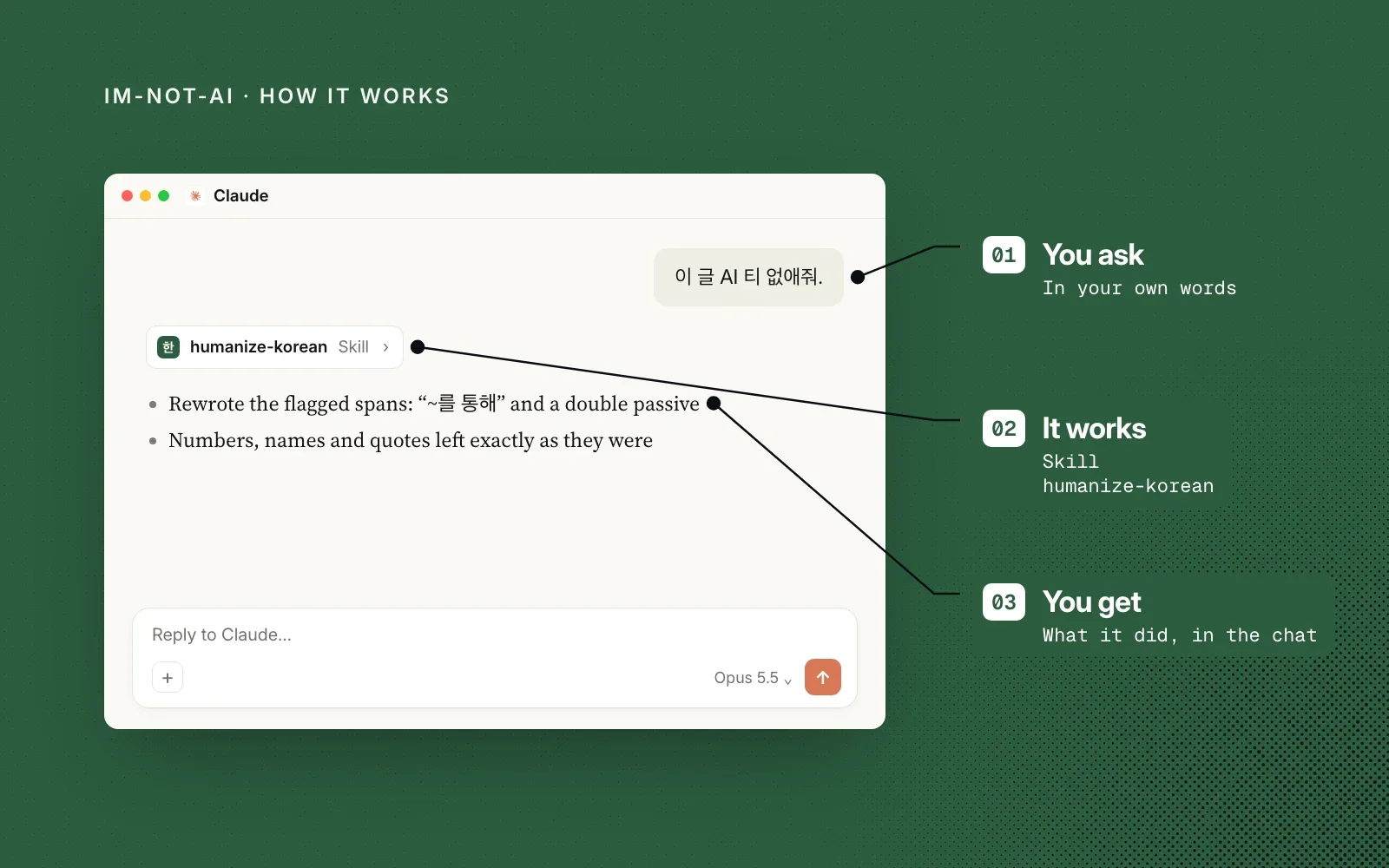Click the green 한 skill icon
Viewport: 1389px width, 868px height.
click(x=168, y=347)
